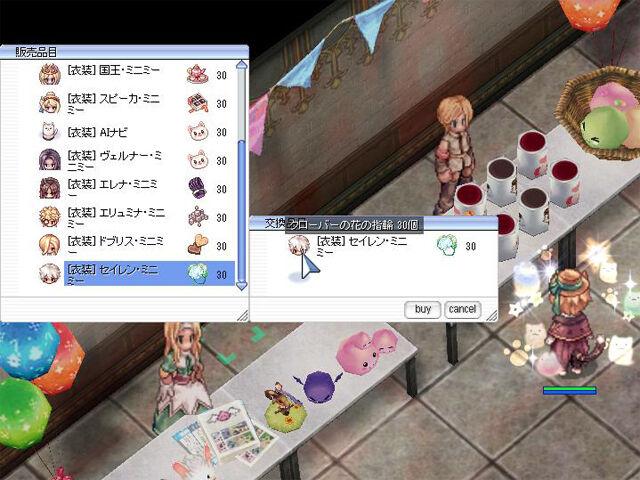640x480 pixels.
Task: Click the green Poring in the basket
Action: [x=604, y=127]
